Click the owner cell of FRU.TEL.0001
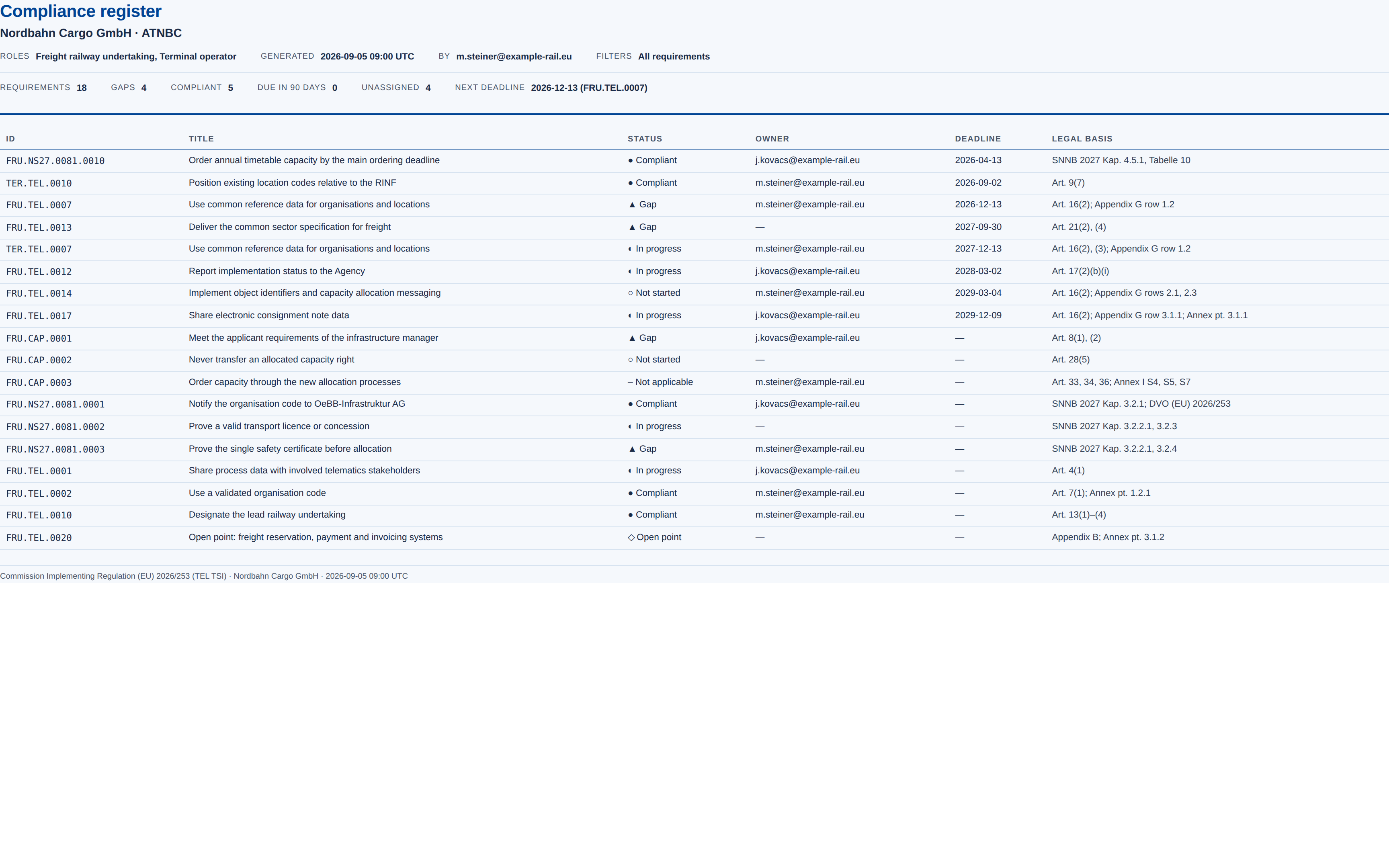 (807, 470)
